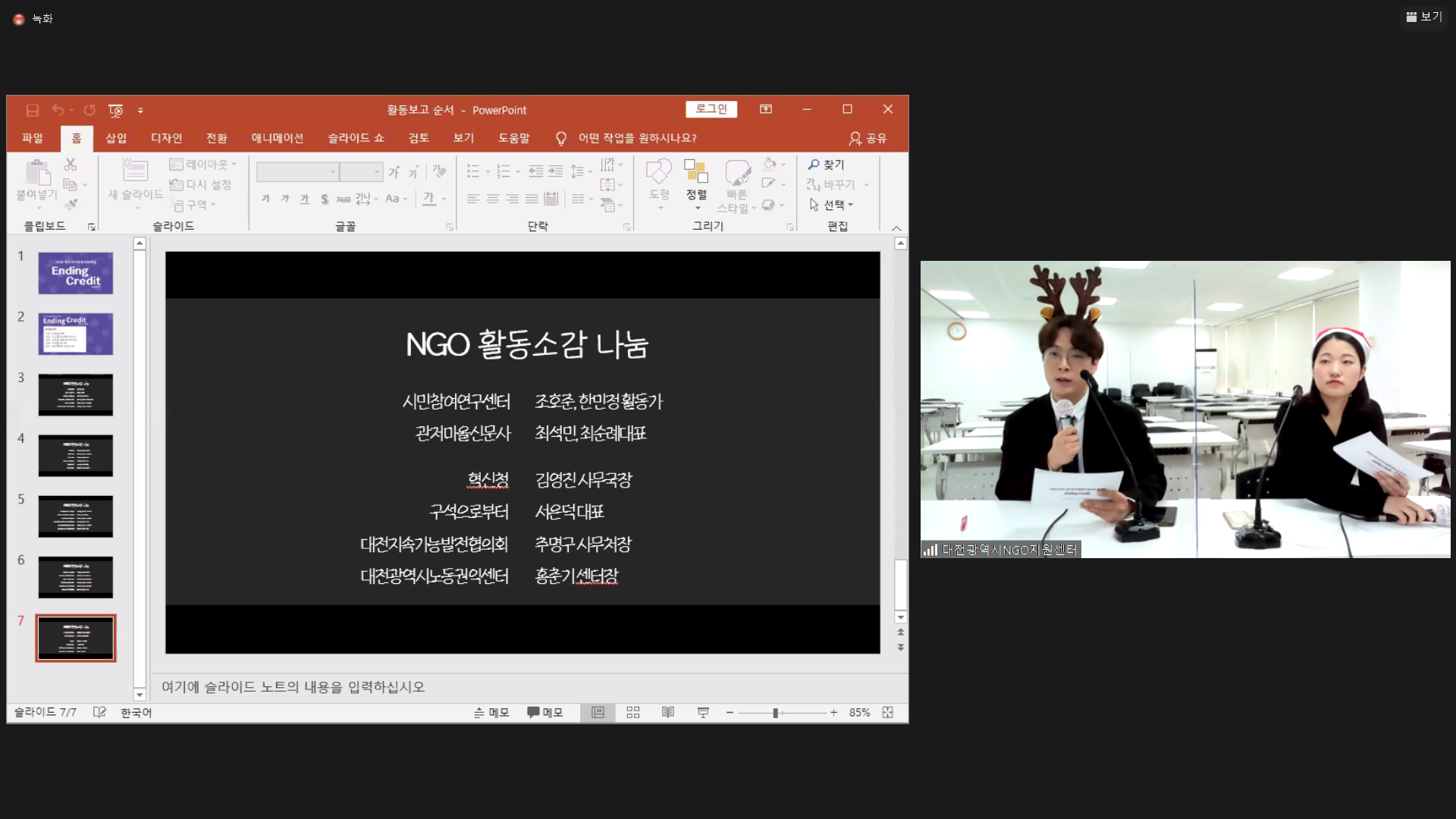Click the Cut scissors icon

[71, 165]
